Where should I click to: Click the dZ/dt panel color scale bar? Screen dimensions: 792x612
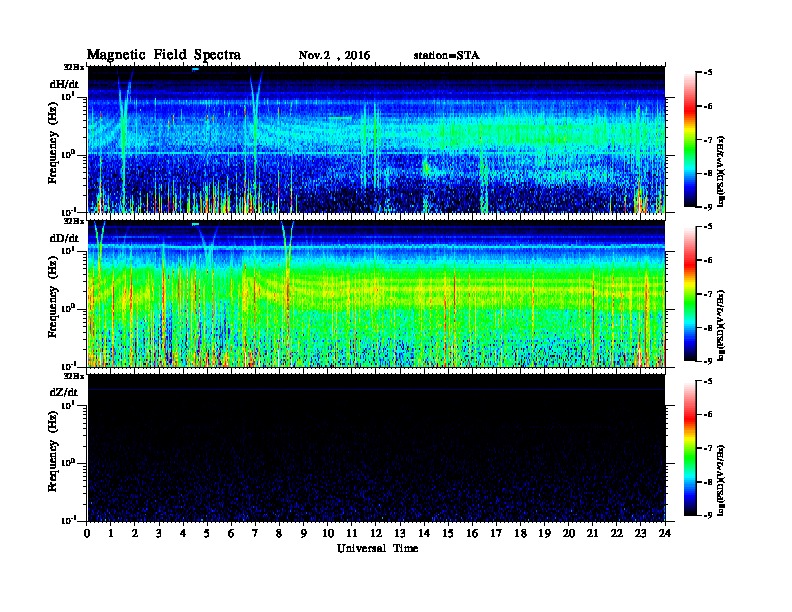pos(690,448)
